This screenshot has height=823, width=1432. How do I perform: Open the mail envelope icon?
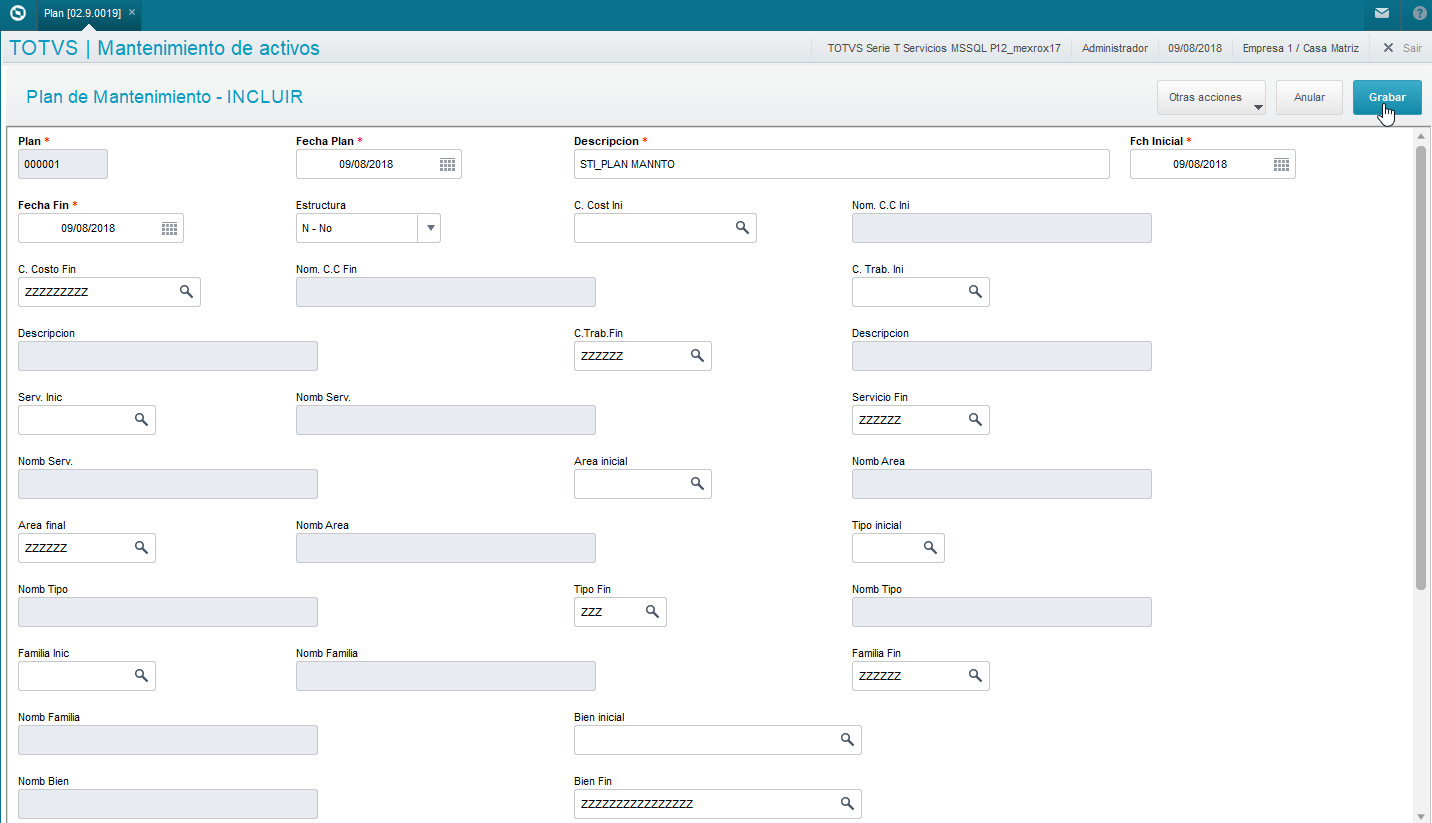click(x=1381, y=13)
